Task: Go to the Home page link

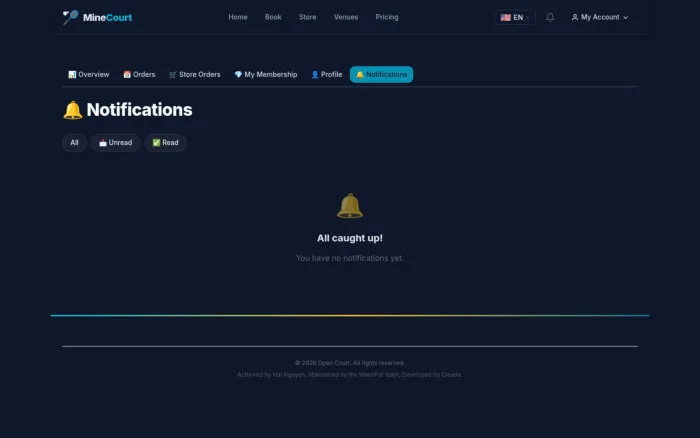Action: (238, 17)
